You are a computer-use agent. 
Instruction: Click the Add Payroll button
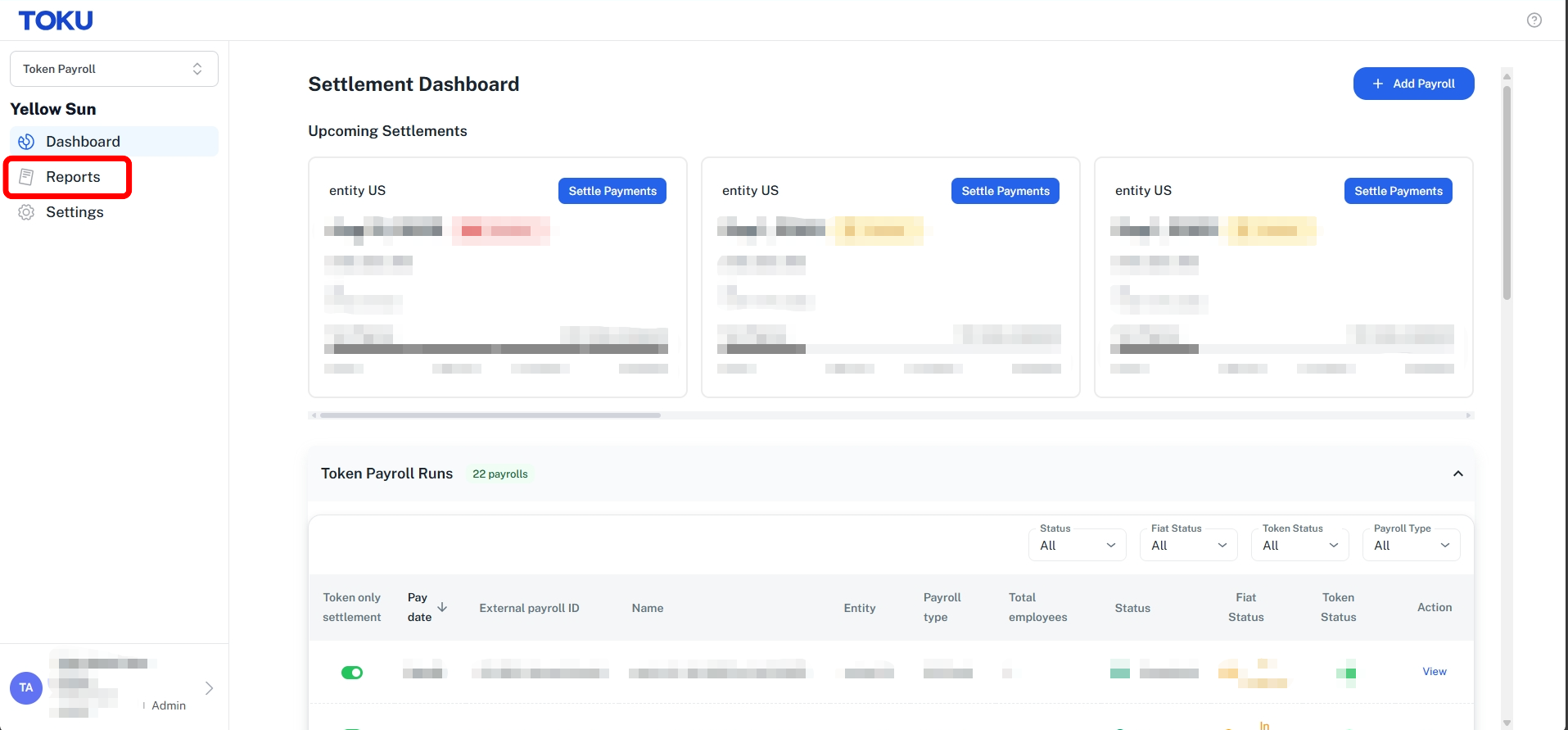[x=1413, y=84]
